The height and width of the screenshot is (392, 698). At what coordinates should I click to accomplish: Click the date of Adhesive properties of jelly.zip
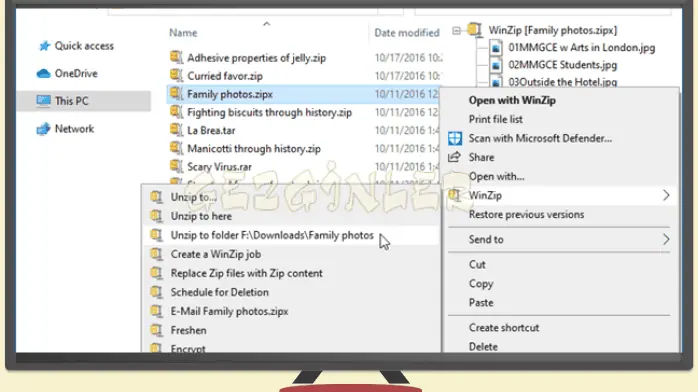(408, 58)
